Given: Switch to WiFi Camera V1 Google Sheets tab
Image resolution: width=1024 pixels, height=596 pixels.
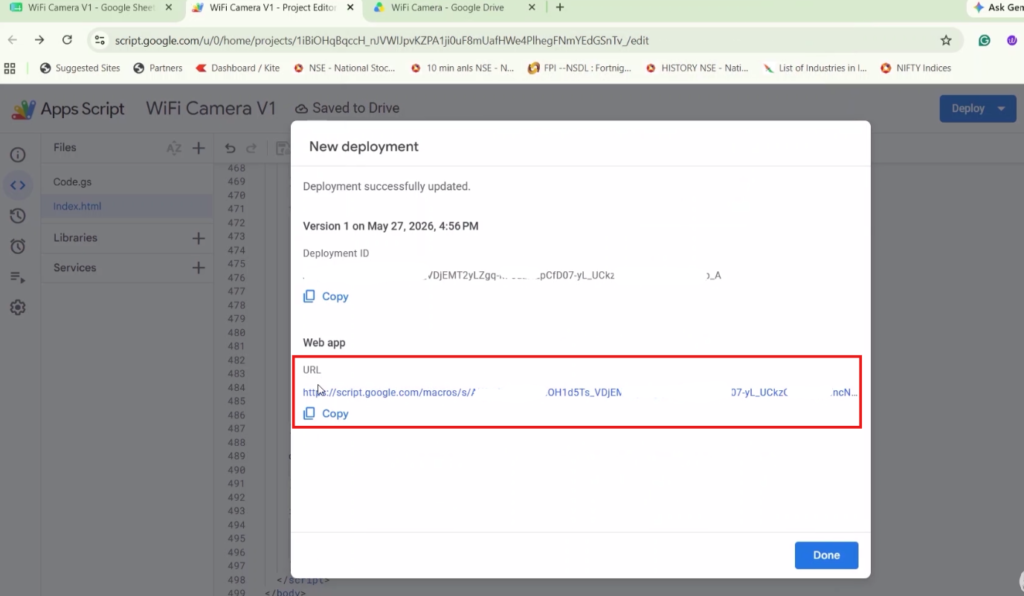Looking at the screenshot, I should [x=90, y=8].
